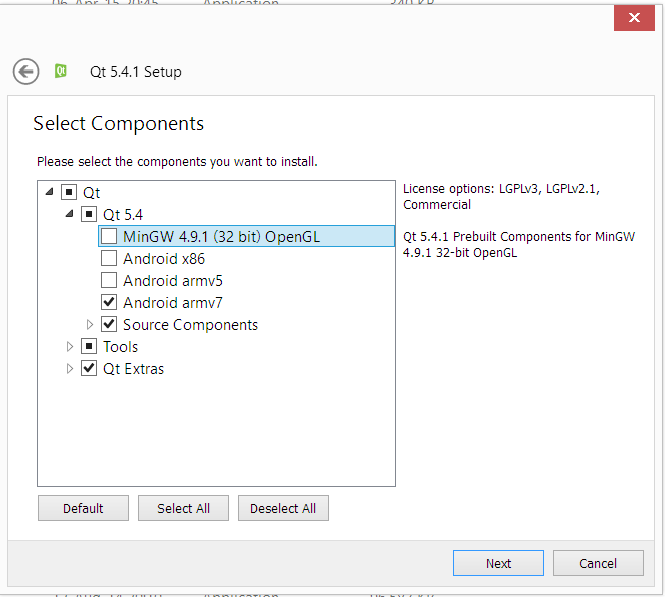Select the Android x86 row label
This screenshot has height=597, width=665.
tap(164, 259)
